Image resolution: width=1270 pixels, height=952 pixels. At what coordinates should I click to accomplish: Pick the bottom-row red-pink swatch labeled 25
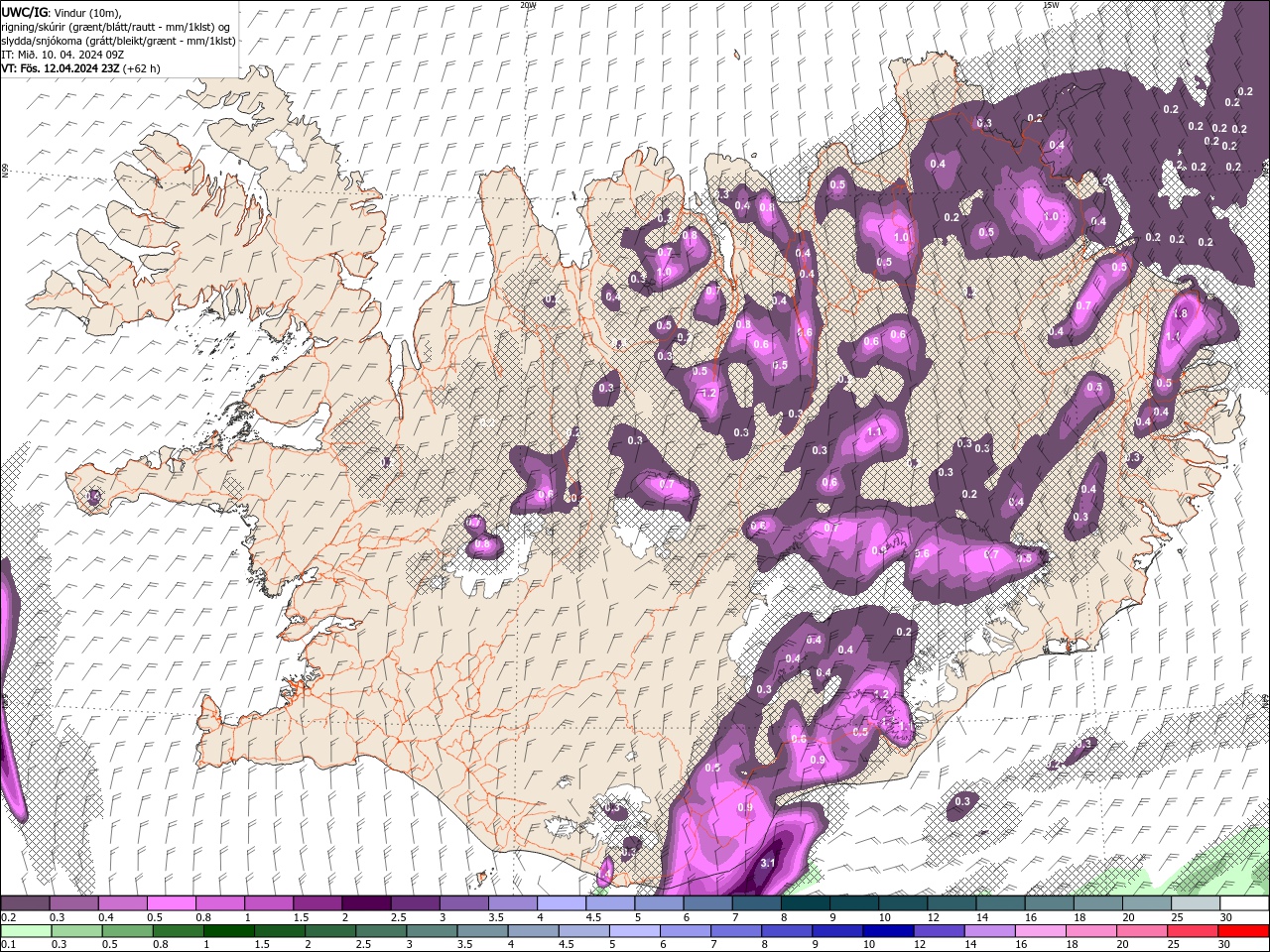(x=1193, y=931)
